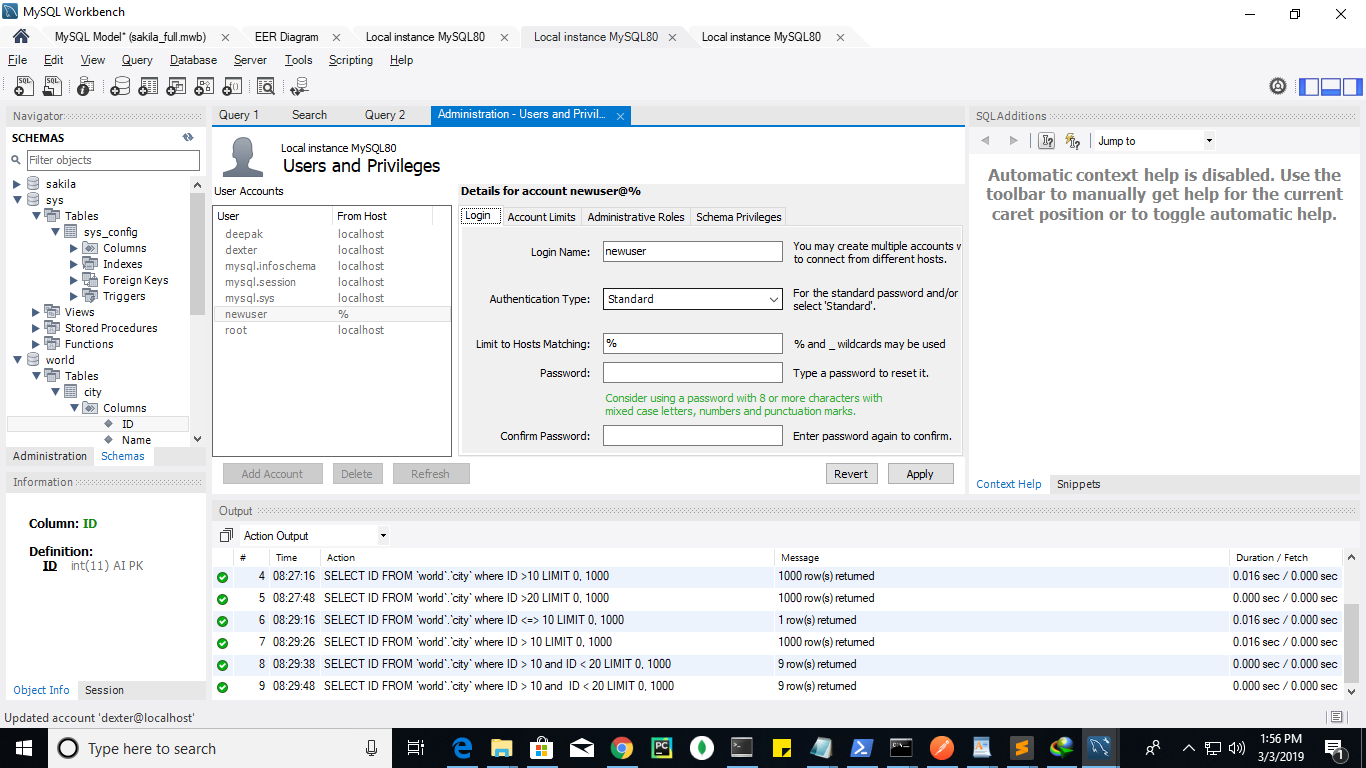The height and width of the screenshot is (768, 1366).
Task: Switch to the Session info tab
Action: (x=104, y=690)
